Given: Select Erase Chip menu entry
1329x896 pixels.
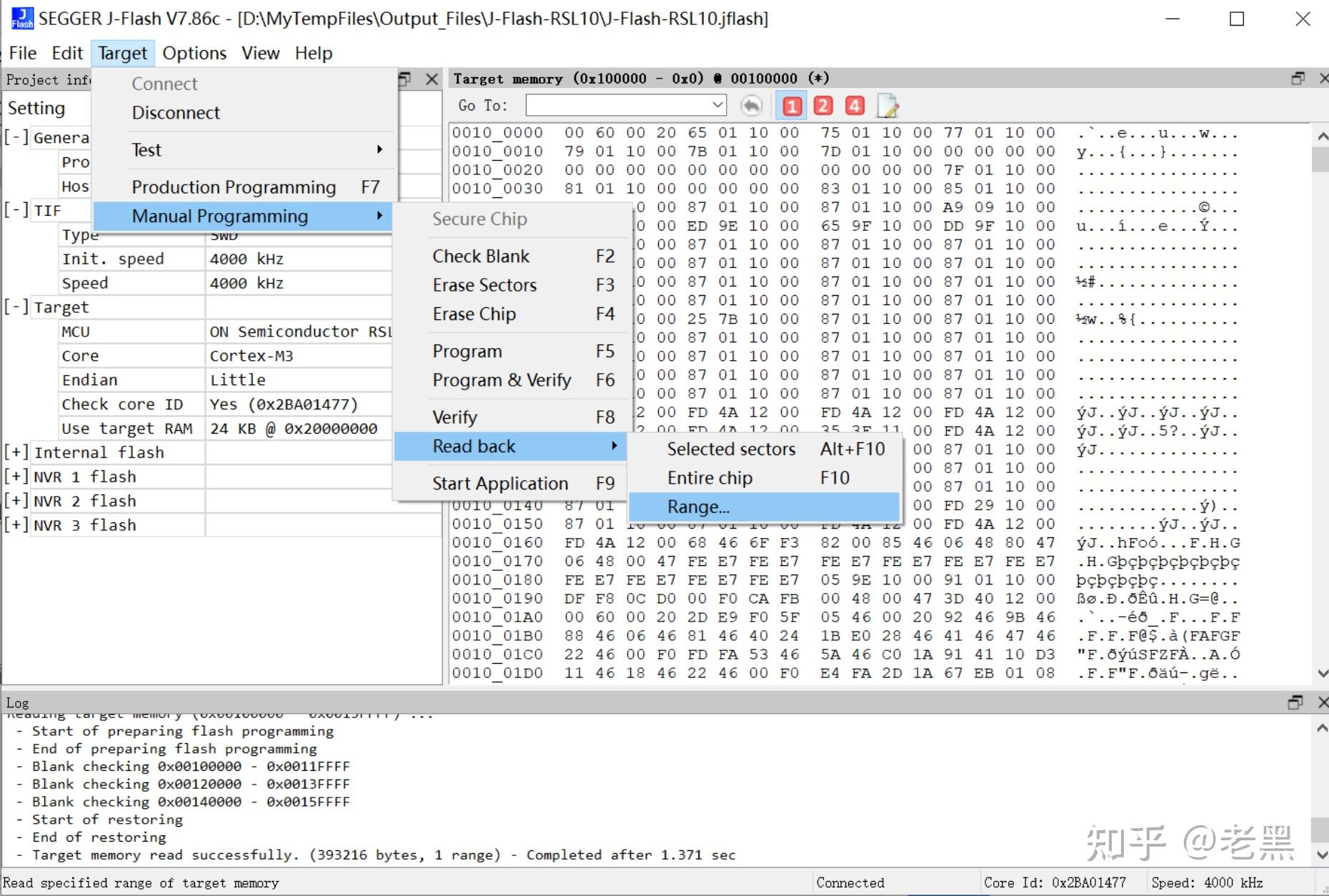Looking at the screenshot, I should (x=474, y=314).
